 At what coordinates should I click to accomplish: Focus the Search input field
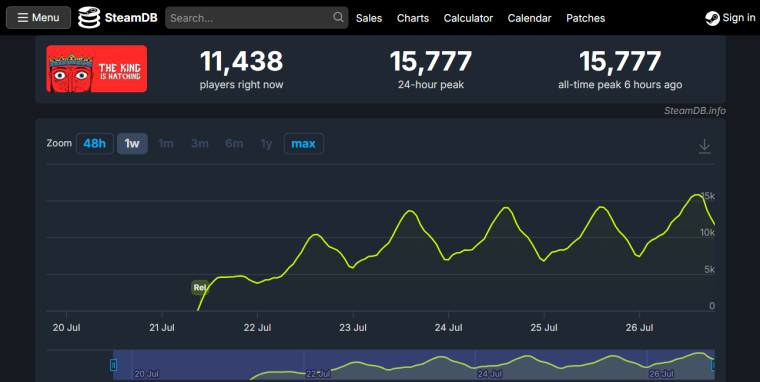[256, 18]
